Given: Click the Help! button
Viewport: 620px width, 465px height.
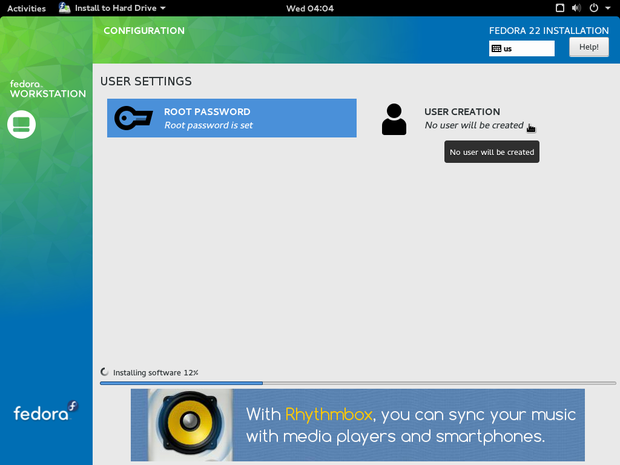Looking at the screenshot, I should tap(589, 47).
